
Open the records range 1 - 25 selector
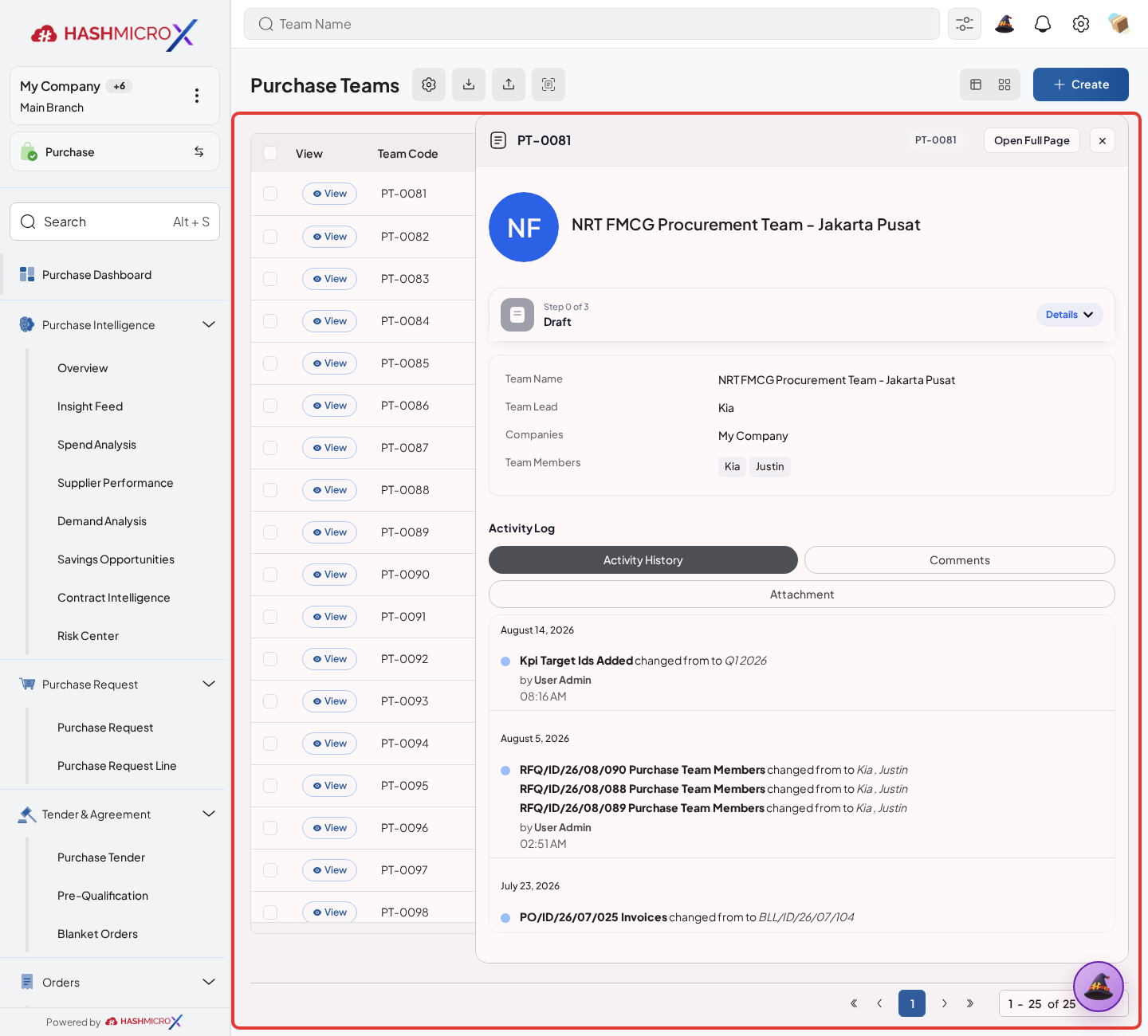point(1063,1003)
